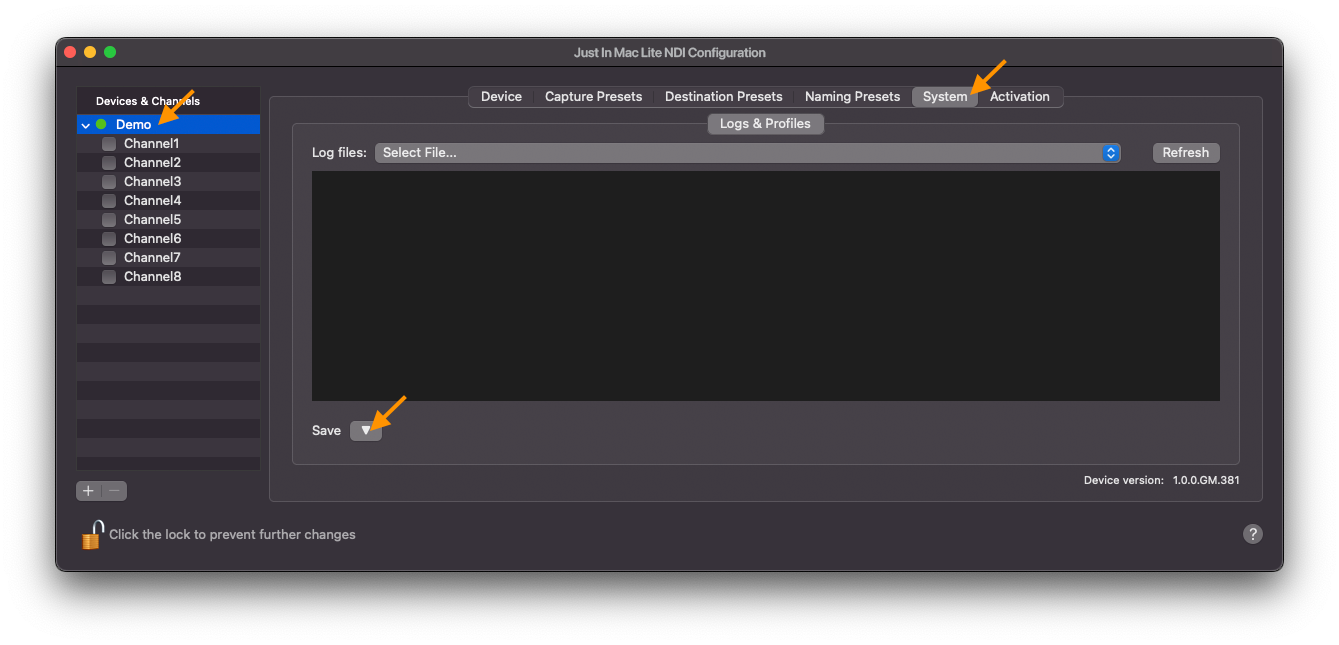The image size is (1339, 645).
Task: Select the Channel2 label in the list
Action: [x=152, y=163]
